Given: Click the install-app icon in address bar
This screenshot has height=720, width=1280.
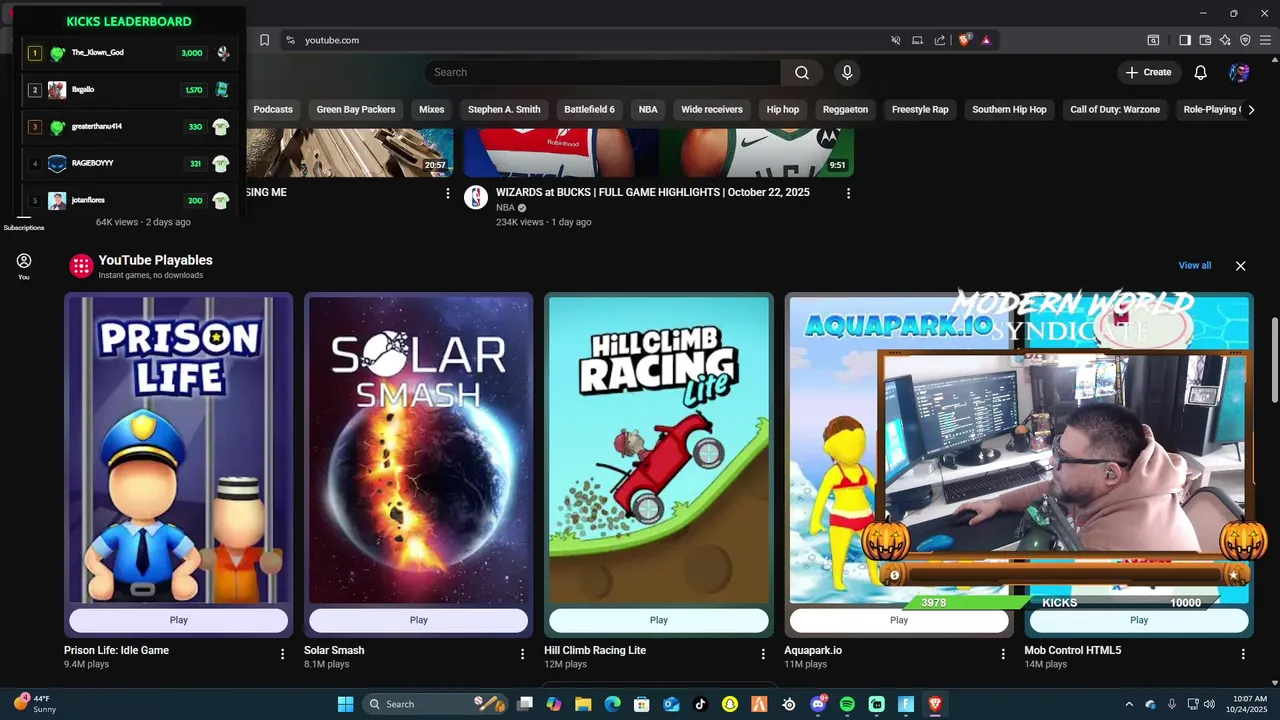Looking at the screenshot, I should pos(918,40).
